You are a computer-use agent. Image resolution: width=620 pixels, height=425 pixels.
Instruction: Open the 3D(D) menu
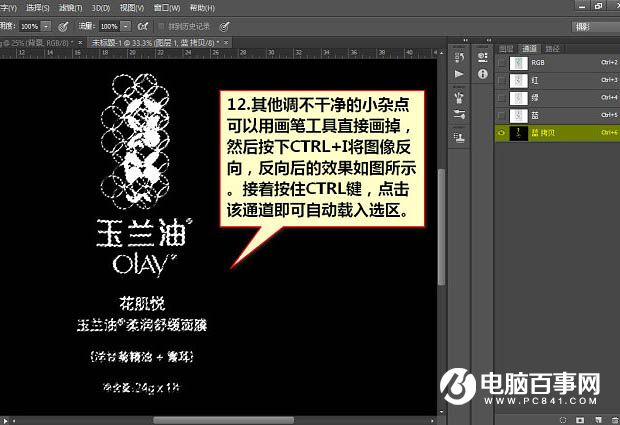[x=101, y=8]
